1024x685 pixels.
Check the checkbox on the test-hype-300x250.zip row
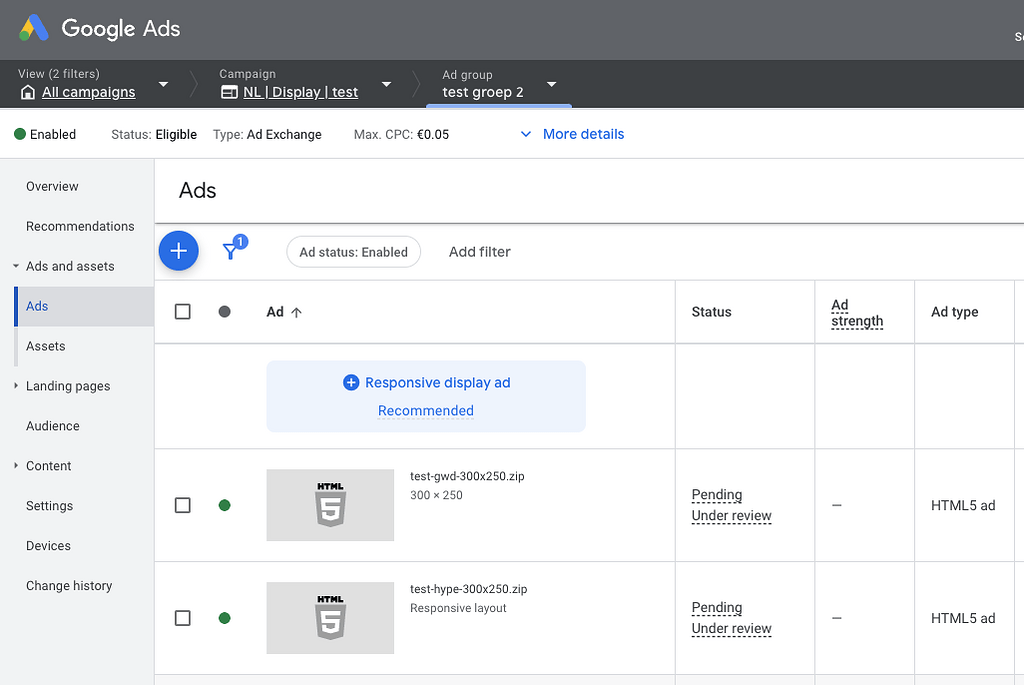point(182,618)
